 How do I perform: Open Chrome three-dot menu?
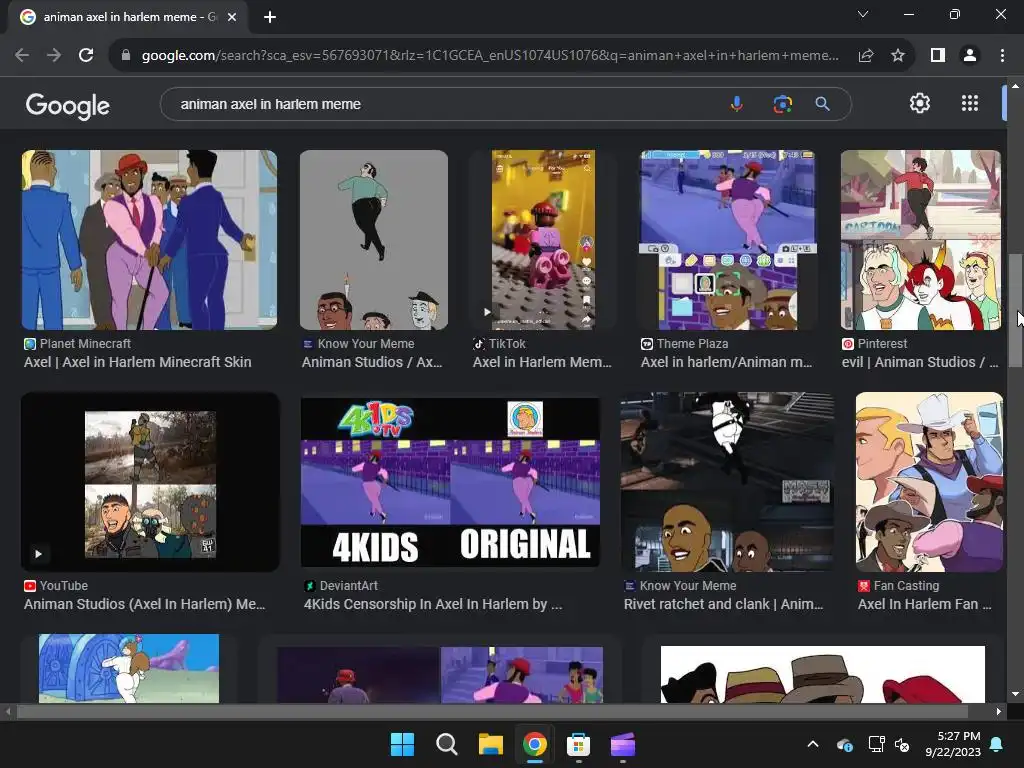coord(1002,56)
